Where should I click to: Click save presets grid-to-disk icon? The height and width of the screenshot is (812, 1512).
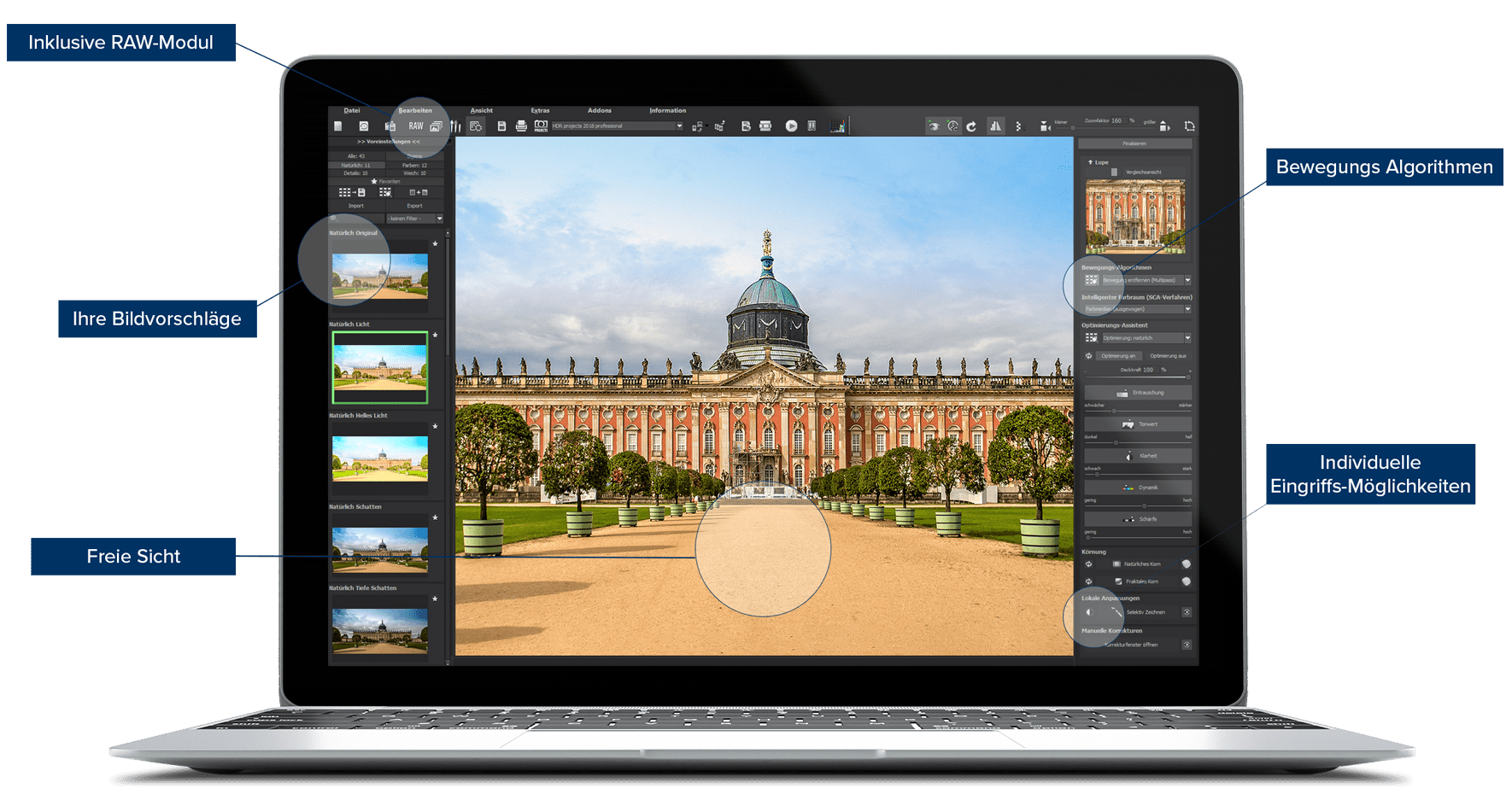(x=352, y=192)
